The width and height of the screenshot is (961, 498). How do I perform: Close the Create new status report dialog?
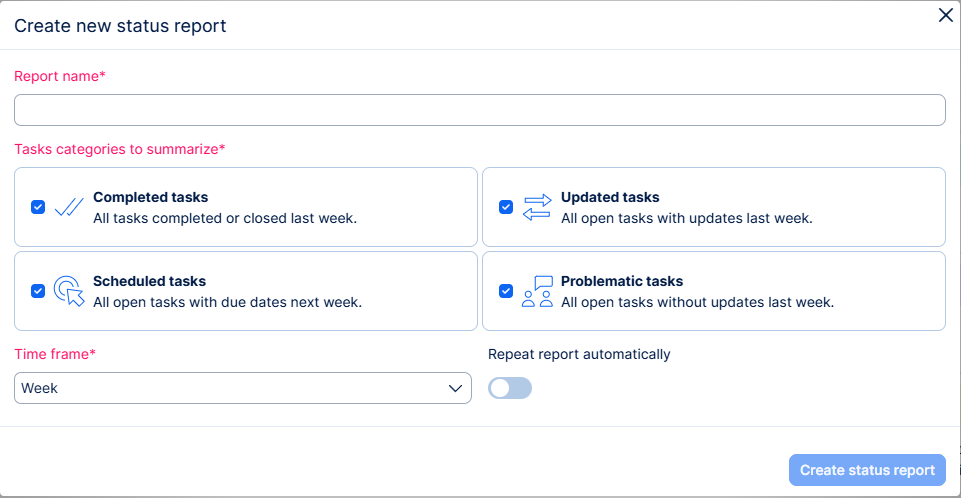tap(945, 15)
